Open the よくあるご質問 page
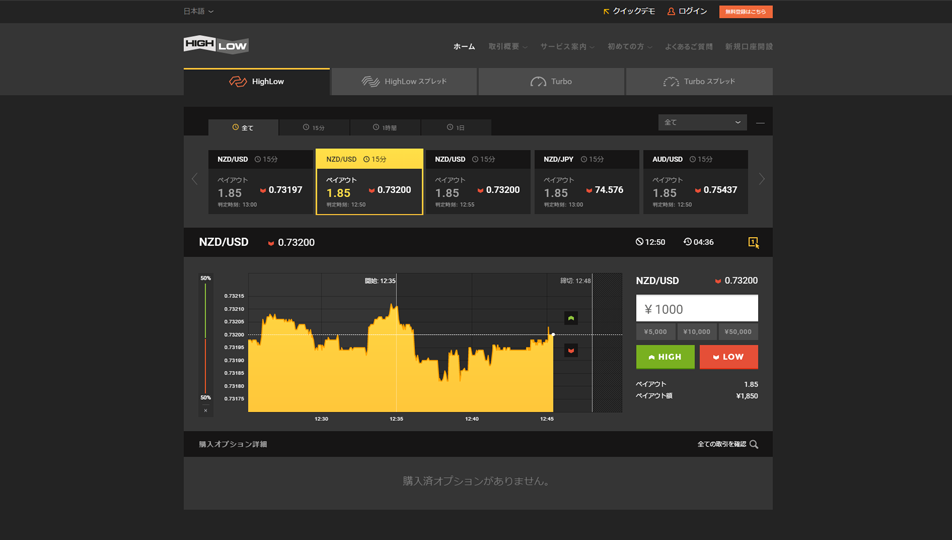 (x=688, y=46)
